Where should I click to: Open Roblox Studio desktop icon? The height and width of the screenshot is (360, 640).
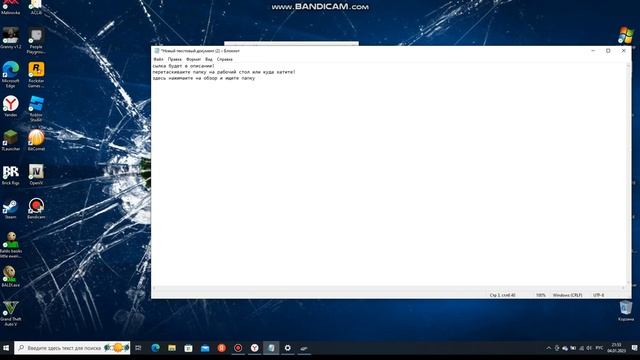coord(36,109)
